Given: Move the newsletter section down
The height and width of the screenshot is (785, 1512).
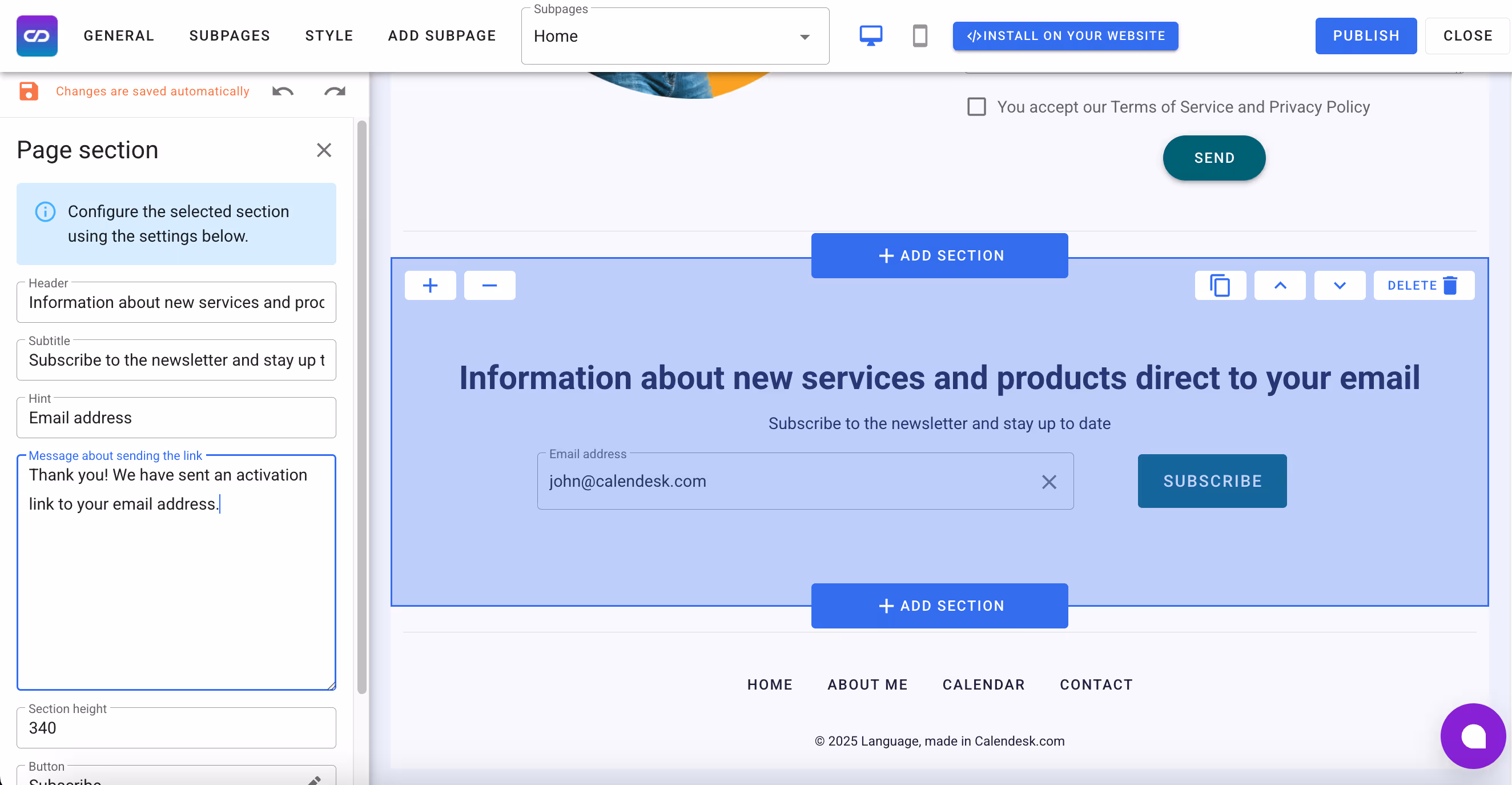Looking at the screenshot, I should point(1340,285).
